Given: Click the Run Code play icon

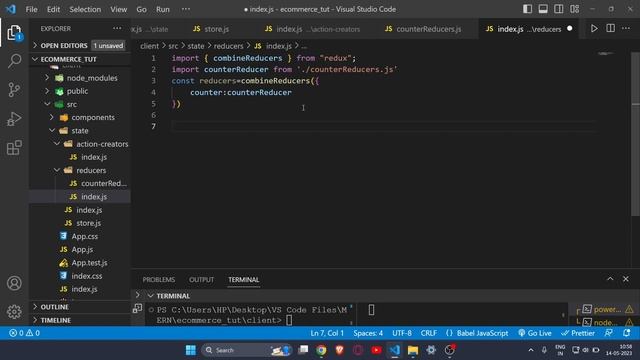Looking at the screenshot, I should pyautogui.click(x=594, y=29).
